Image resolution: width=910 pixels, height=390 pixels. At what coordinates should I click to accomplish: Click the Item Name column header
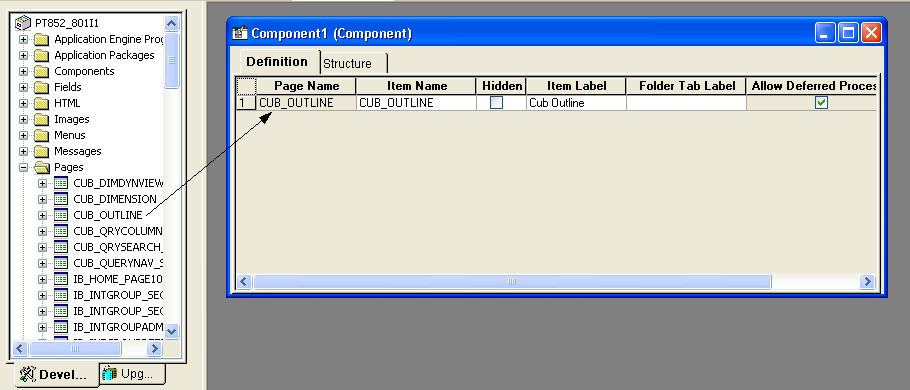[x=416, y=86]
